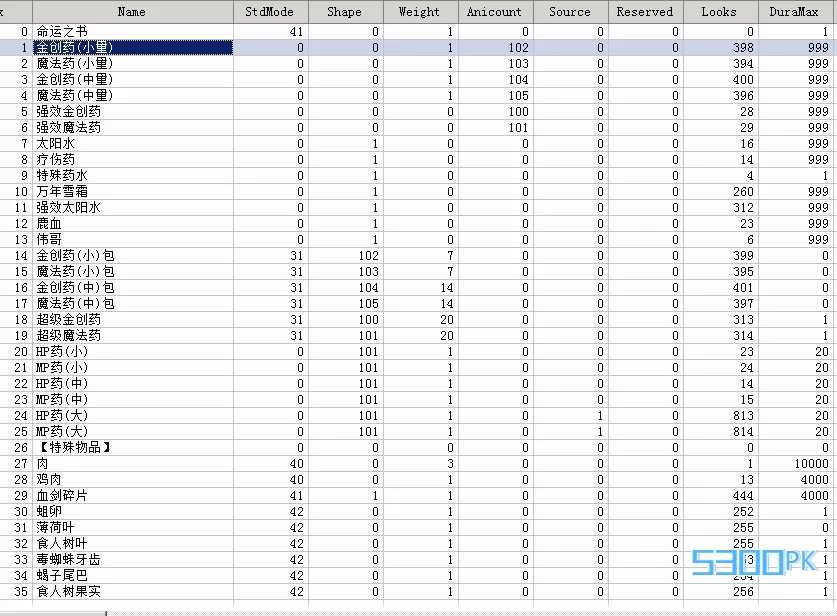The width and height of the screenshot is (837, 616).
Task: Select the 超级金创药 name cell
Action: (x=133, y=320)
